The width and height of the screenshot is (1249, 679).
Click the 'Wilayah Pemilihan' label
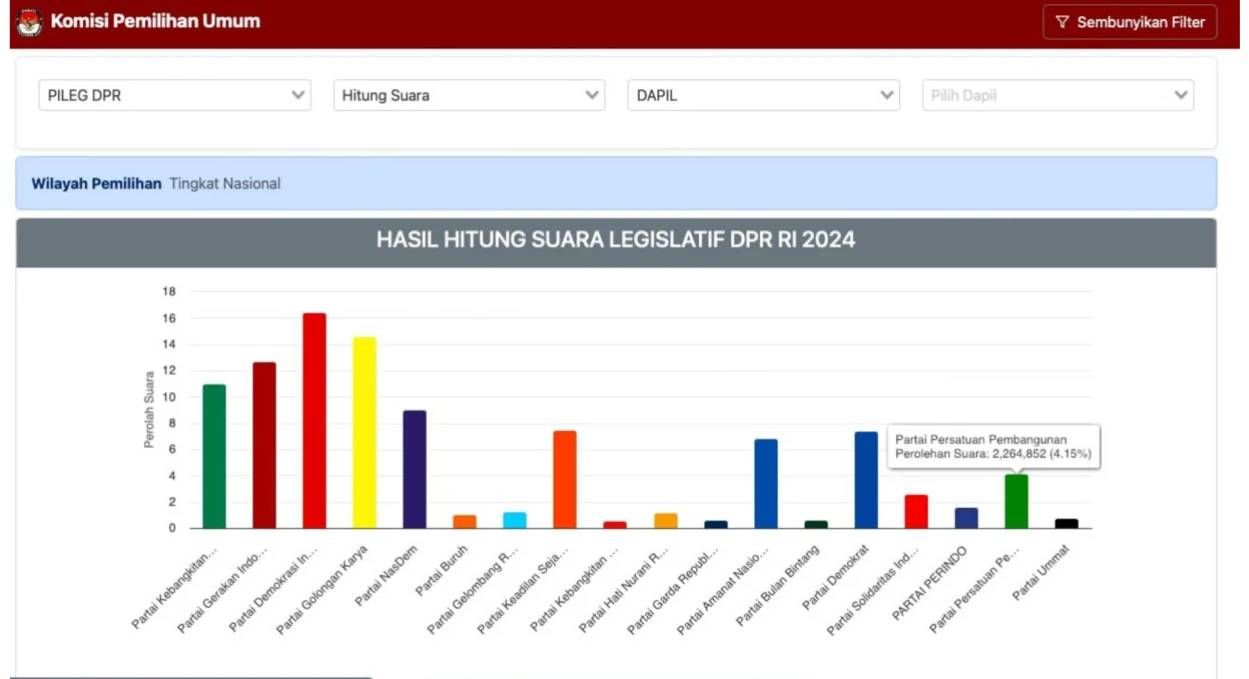(96, 184)
